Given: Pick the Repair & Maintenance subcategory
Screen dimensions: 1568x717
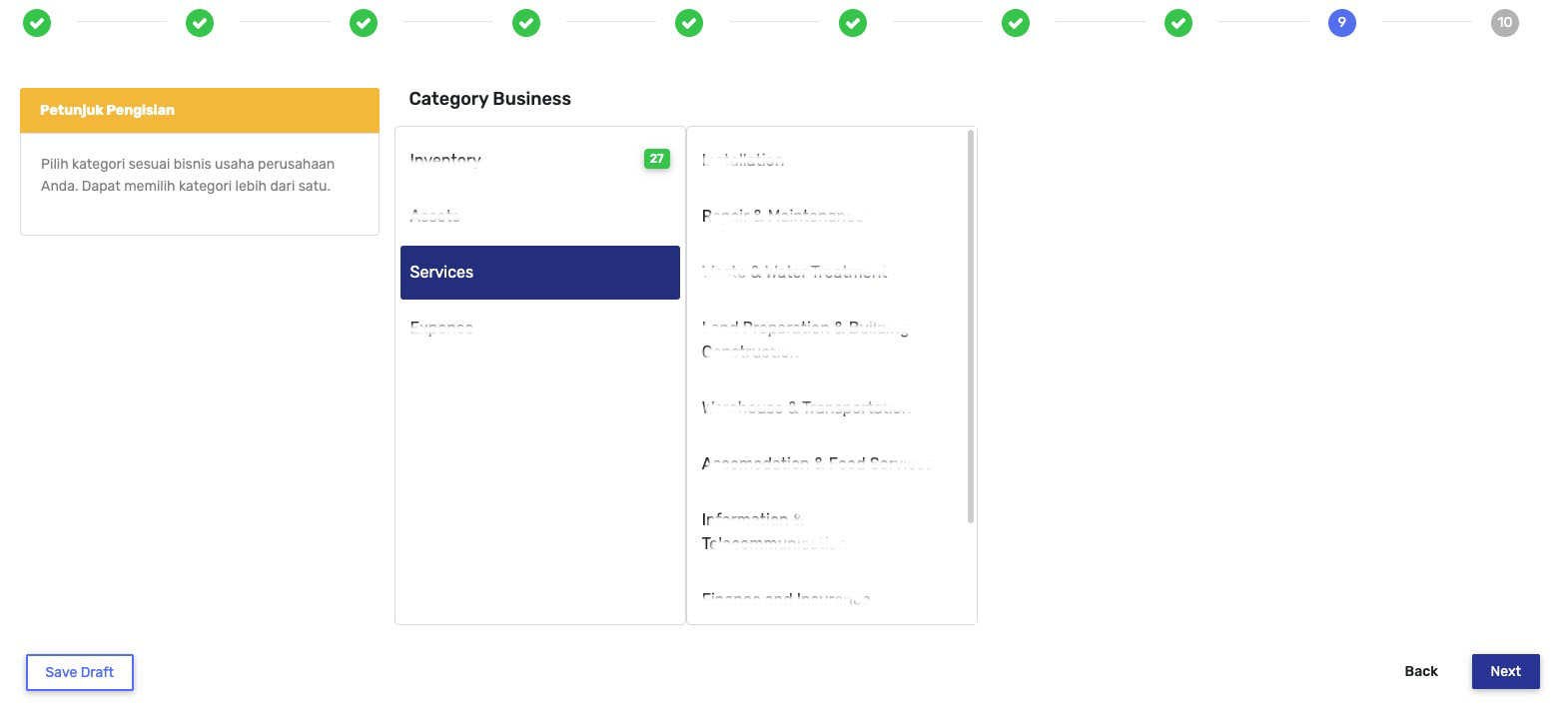Looking at the screenshot, I should pyautogui.click(x=782, y=216).
